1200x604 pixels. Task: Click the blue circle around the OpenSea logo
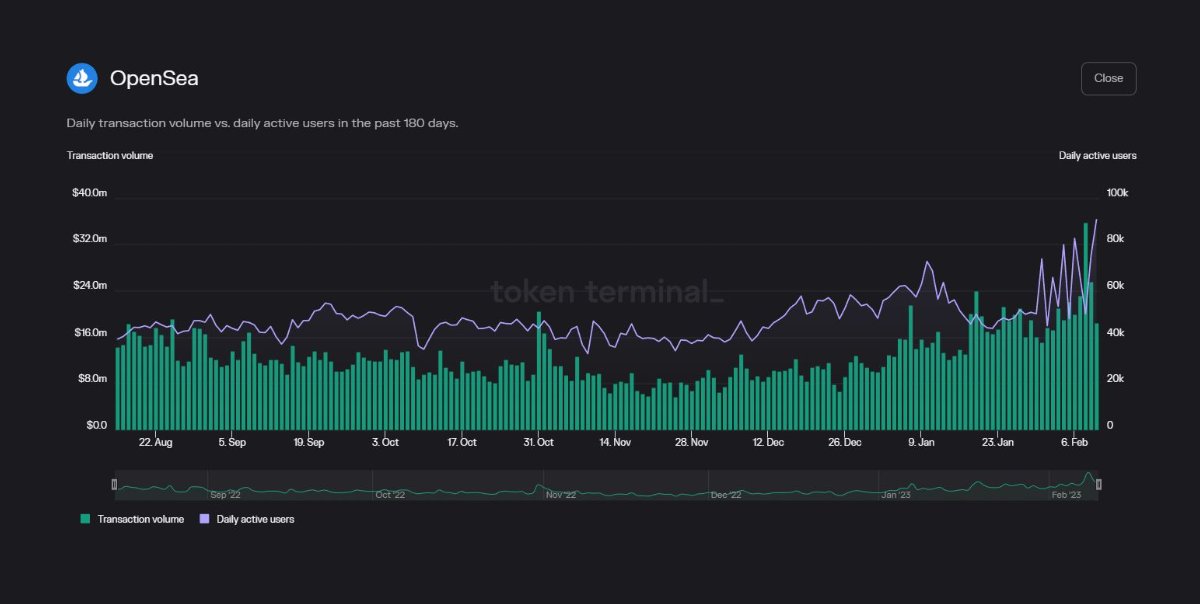[x=82, y=77]
